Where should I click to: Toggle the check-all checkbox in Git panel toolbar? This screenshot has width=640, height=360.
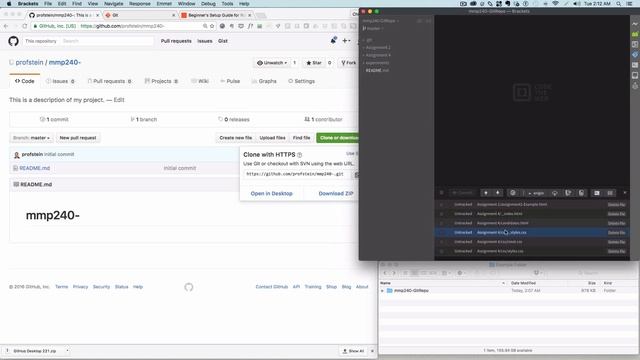[x=442, y=193]
